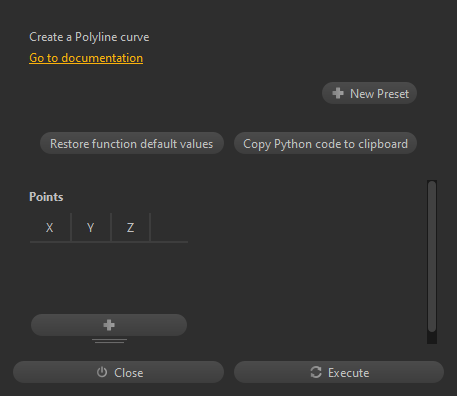Click the blank header cell after Z
The width and height of the screenshot is (457, 396).
[169, 228]
